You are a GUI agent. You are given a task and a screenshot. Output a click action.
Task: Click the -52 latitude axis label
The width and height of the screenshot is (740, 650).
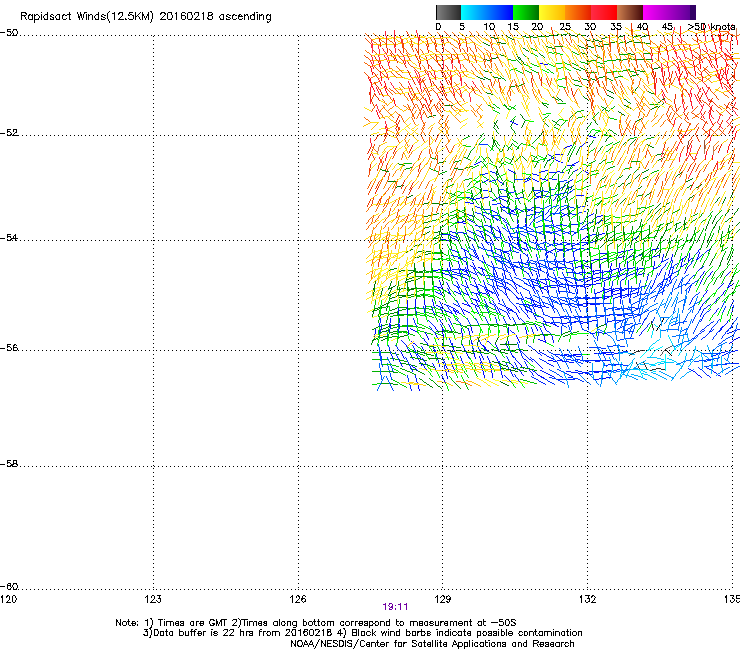(x=9, y=133)
